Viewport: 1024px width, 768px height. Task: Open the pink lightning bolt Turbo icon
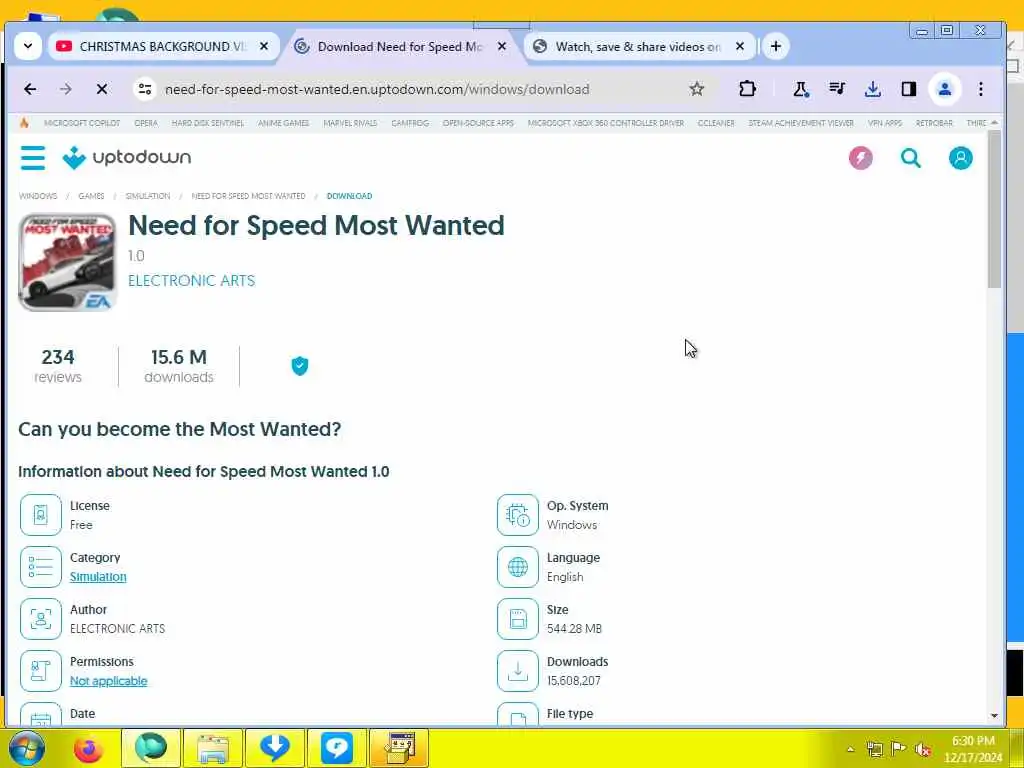tap(860, 157)
